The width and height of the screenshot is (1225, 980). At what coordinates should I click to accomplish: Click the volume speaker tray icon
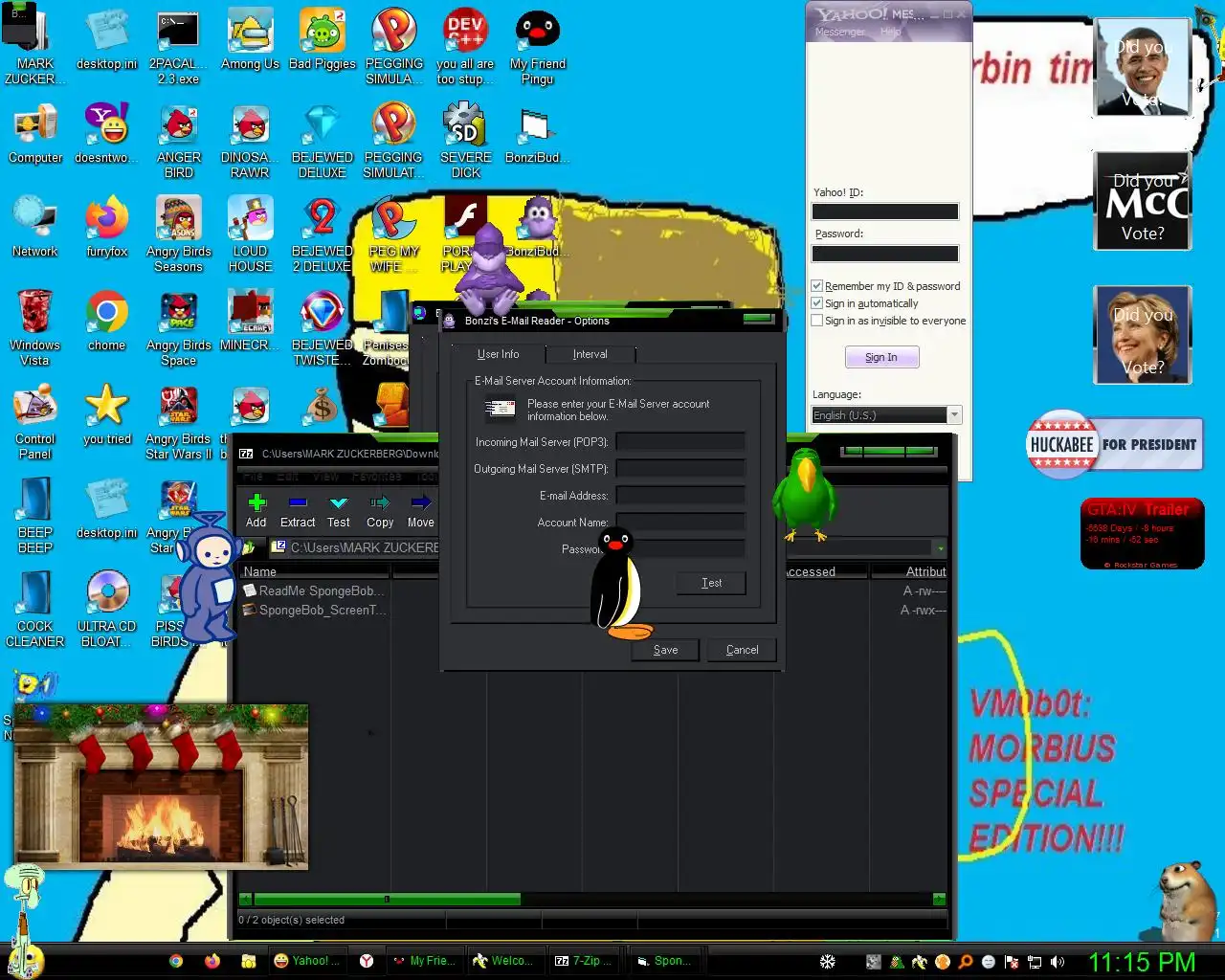pos(1058,962)
